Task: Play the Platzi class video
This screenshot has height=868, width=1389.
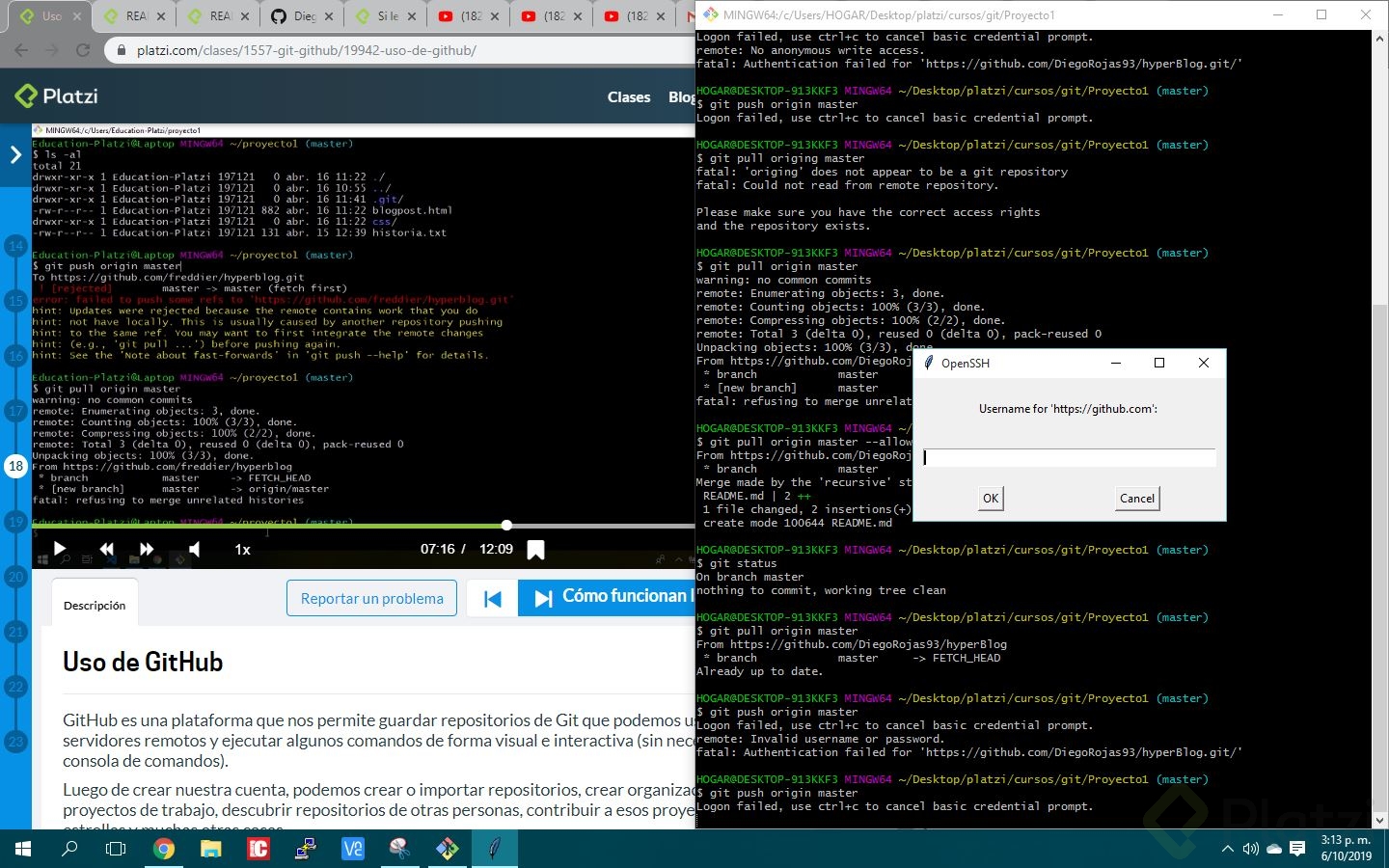Action: 60,549
